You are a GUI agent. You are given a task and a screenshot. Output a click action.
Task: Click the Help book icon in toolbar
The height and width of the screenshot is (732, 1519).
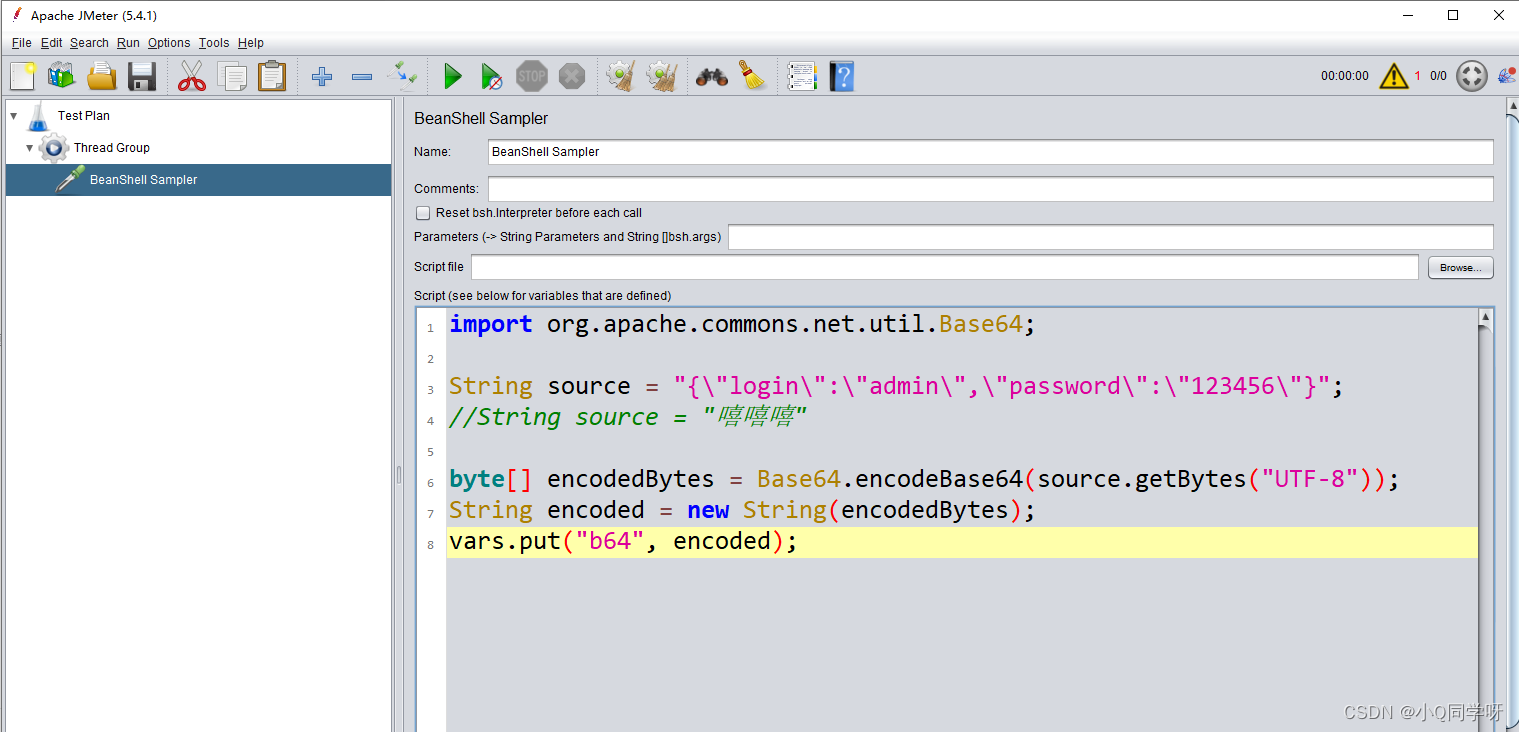841,75
